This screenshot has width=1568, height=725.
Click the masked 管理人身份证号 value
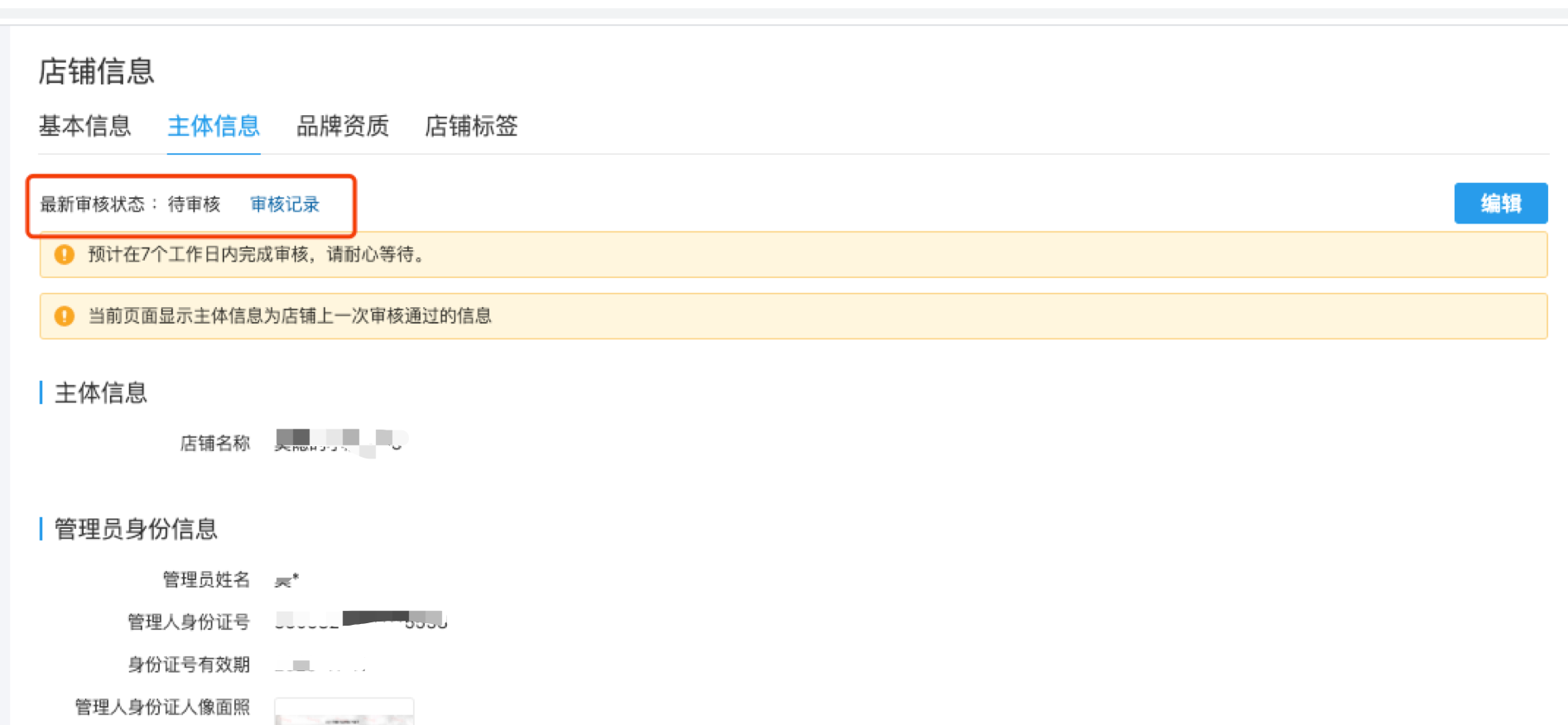pos(361,621)
